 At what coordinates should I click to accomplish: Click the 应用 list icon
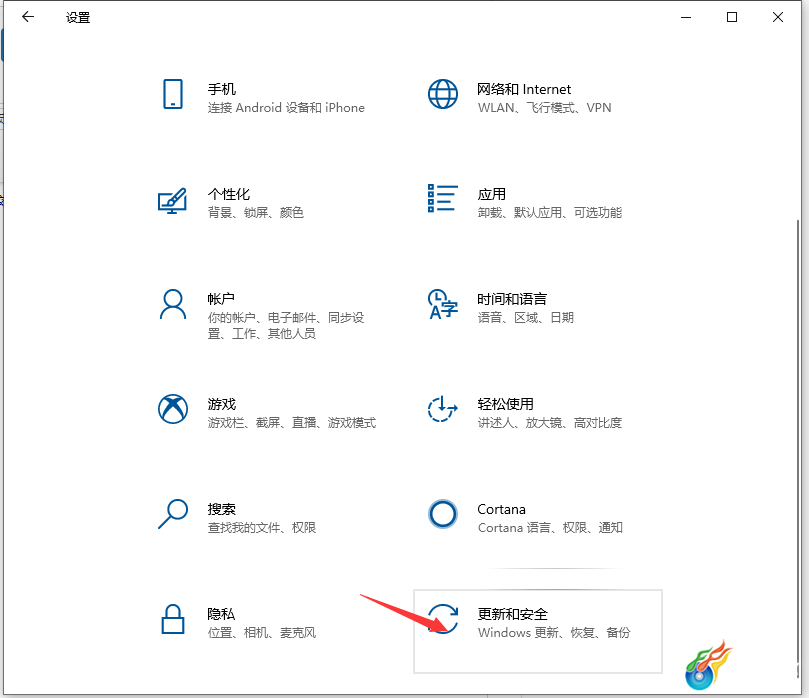click(x=443, y=199)
